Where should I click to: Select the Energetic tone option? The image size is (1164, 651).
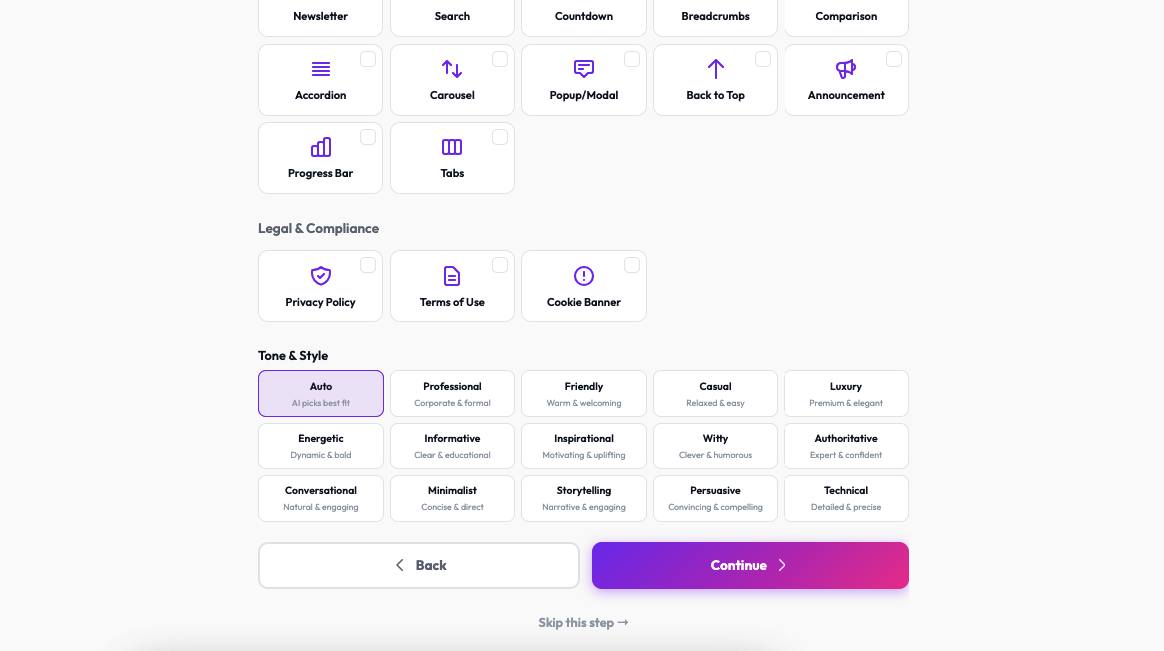click(x=321, y=446)
